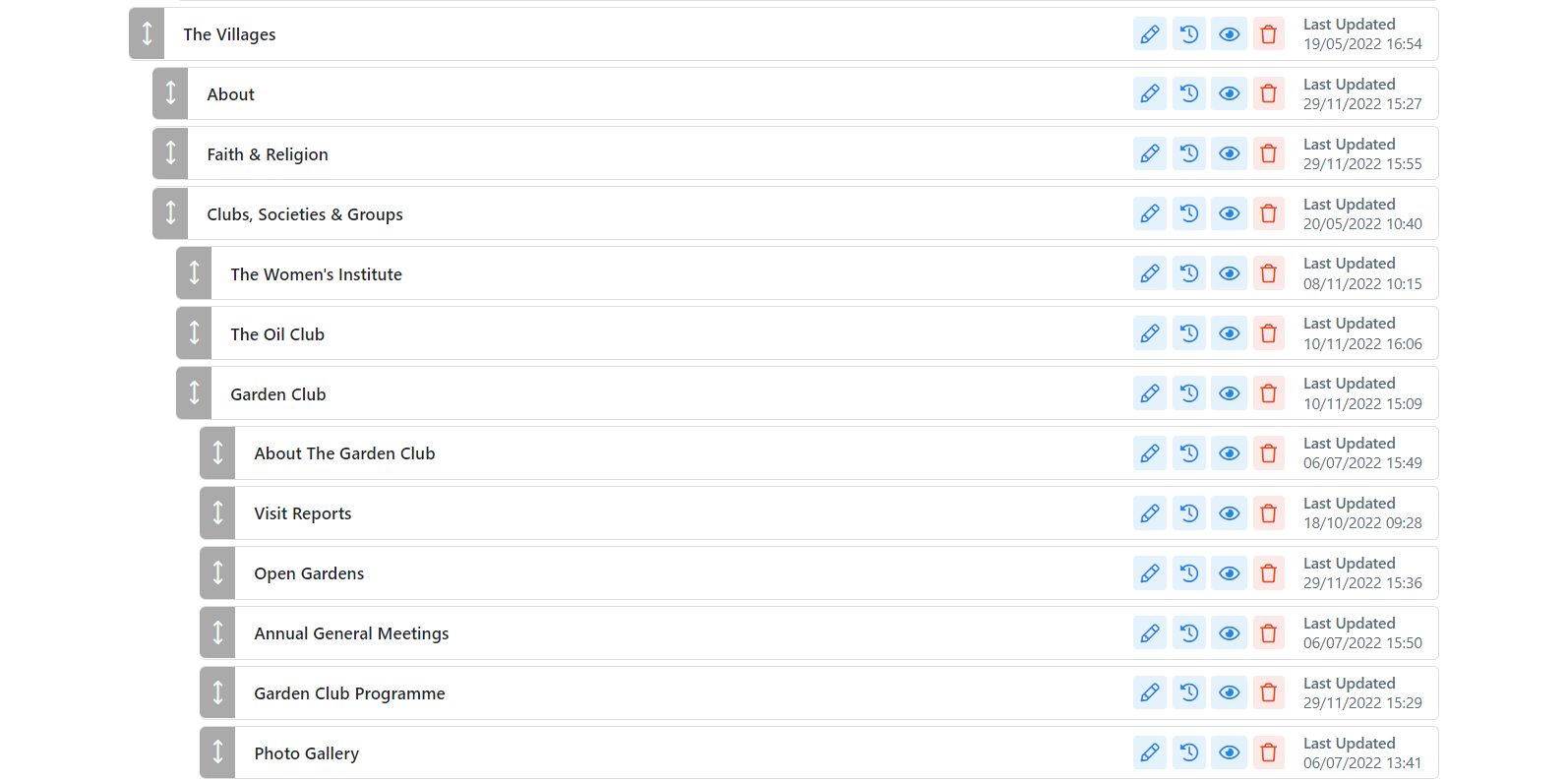Delete Annual General Meetings page
This screenshot has height=781, width=1568.
pyautogui.click(x=1269, y=633)
